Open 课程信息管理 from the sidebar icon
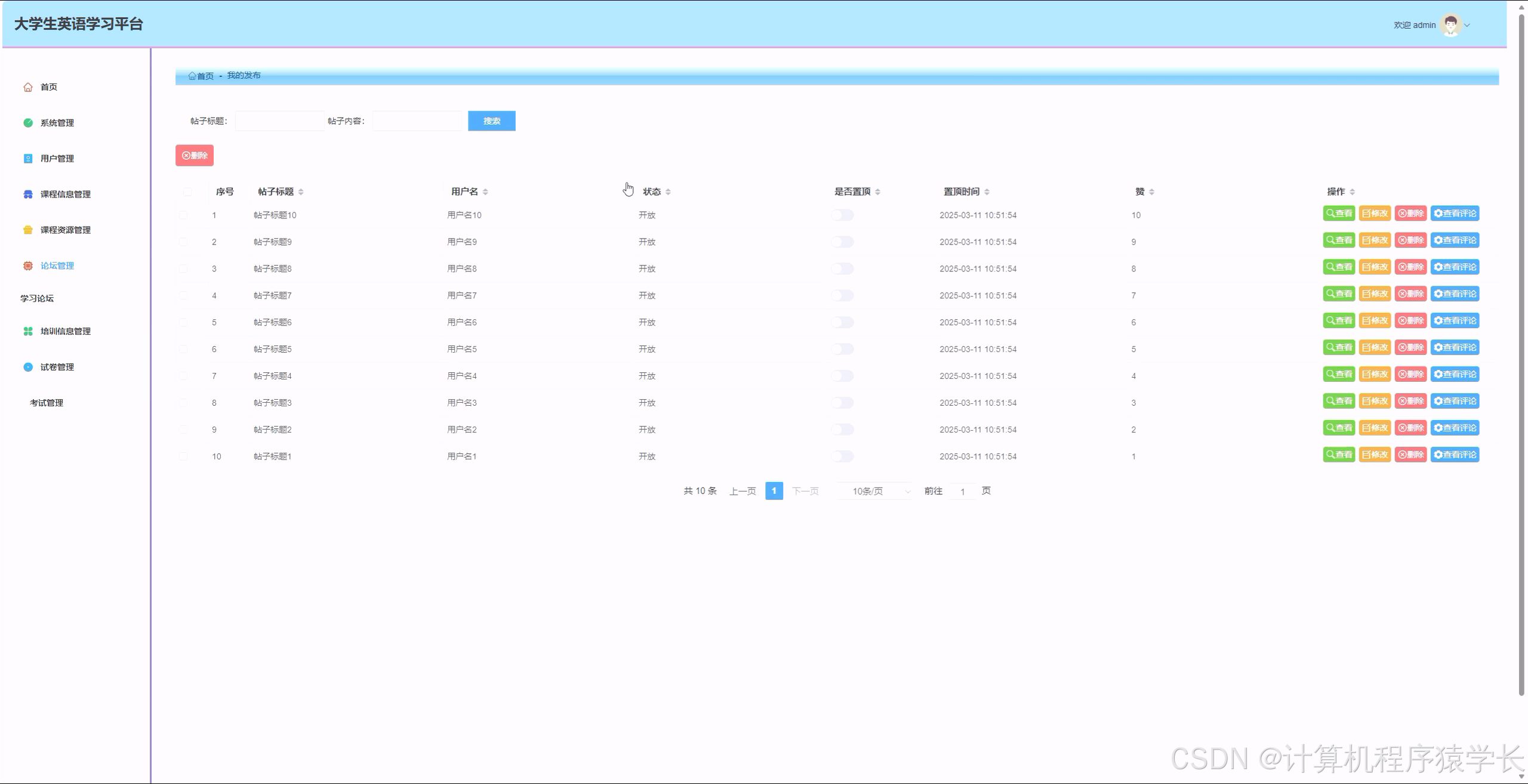Screen dimensions: 1528x784 27,194
